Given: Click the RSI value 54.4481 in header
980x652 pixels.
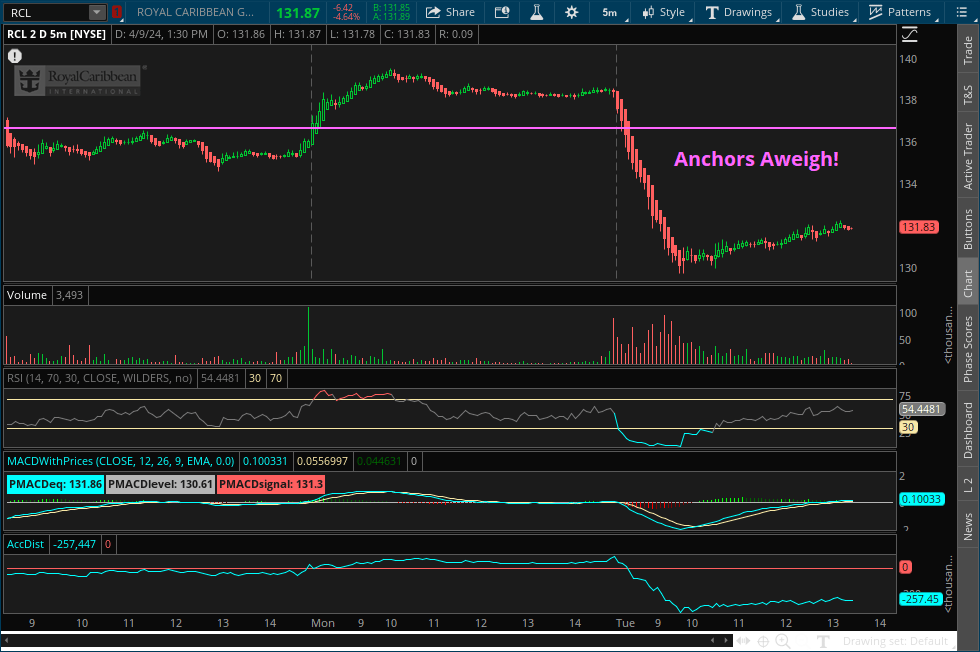Looking at the screenshot, I should click(220, 378).
